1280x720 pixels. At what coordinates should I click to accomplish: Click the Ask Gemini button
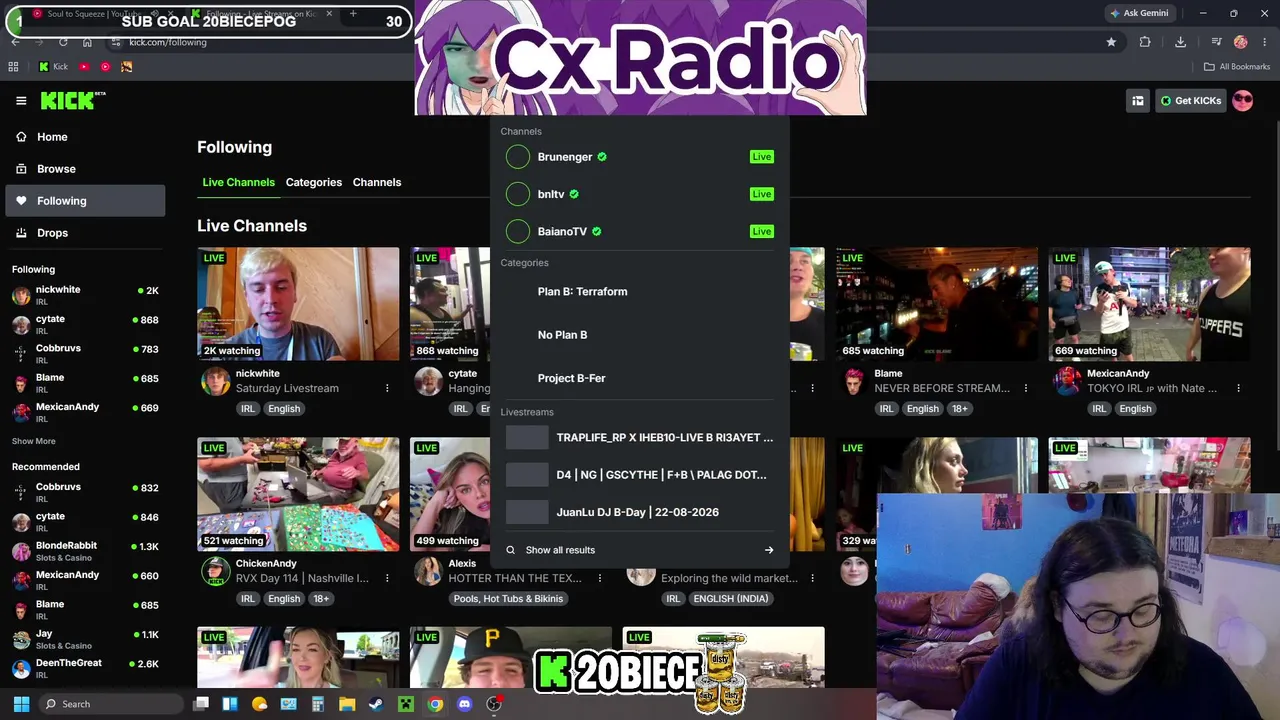pyautogui.click(x=1139, y=13)
